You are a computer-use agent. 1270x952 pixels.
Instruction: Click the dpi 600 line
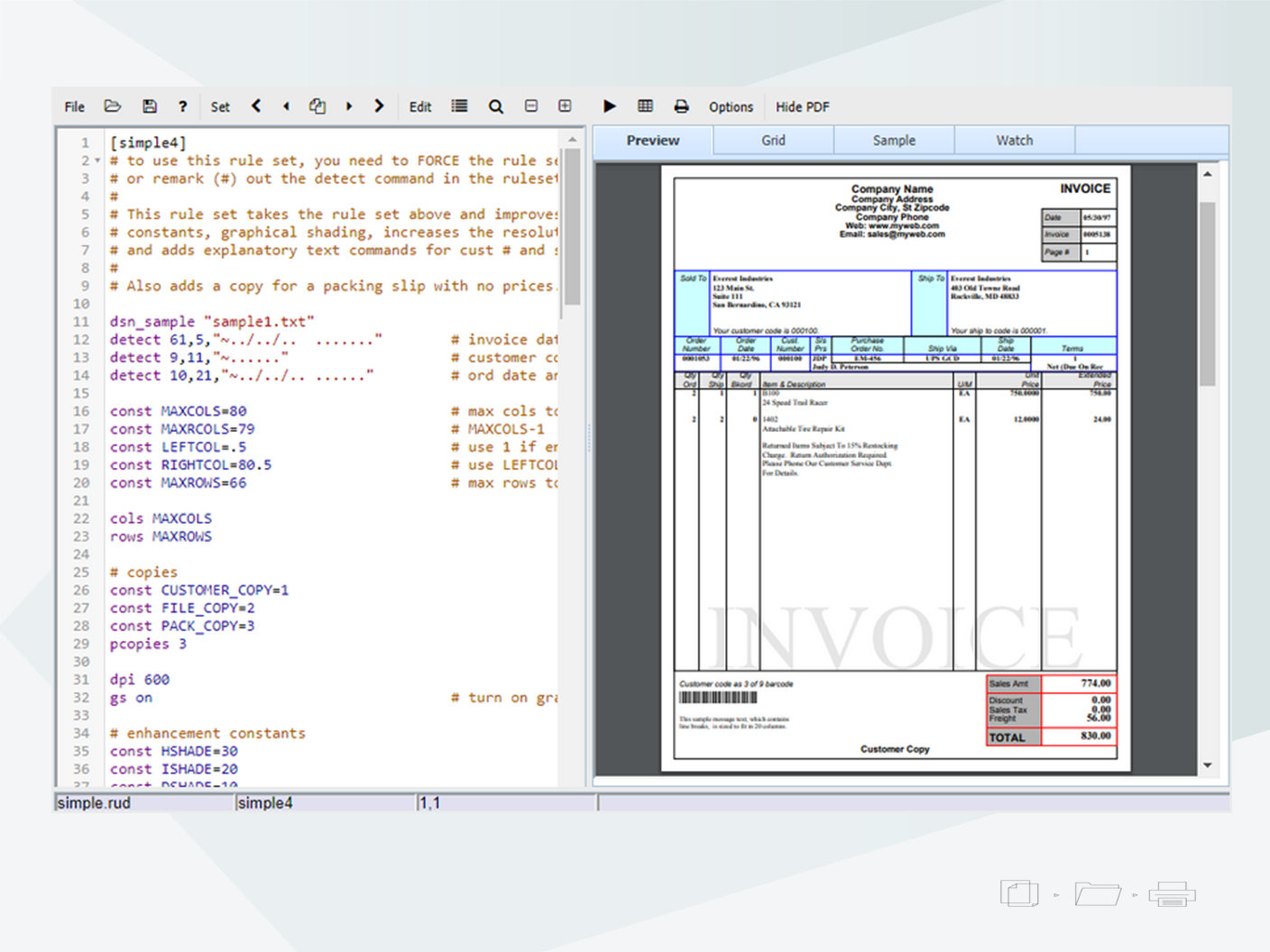140,680
